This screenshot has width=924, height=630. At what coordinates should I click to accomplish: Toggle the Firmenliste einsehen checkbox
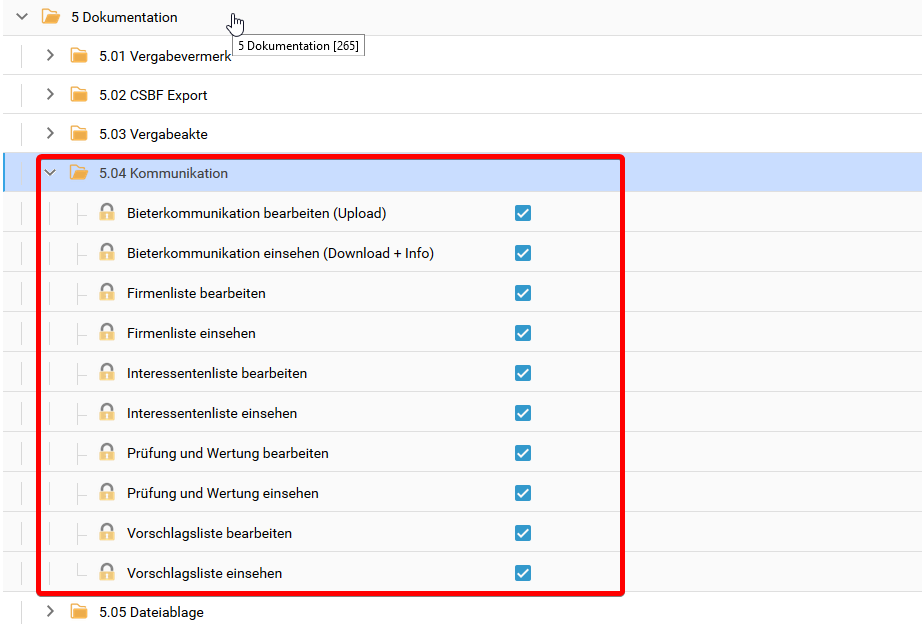tap(522, 333)
